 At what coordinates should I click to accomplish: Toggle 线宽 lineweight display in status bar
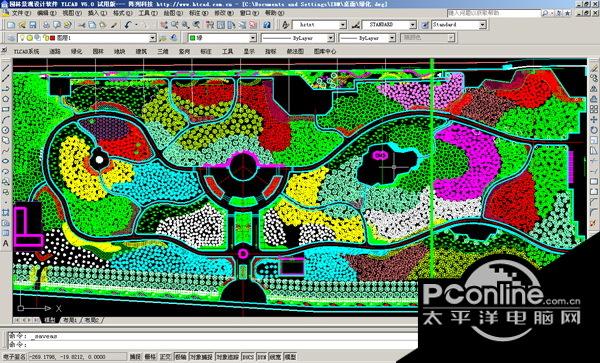click(275, 356)
